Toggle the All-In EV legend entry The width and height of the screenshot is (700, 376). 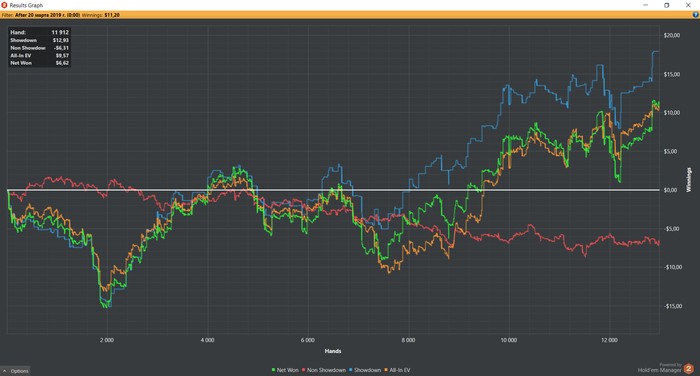point(397,370)
